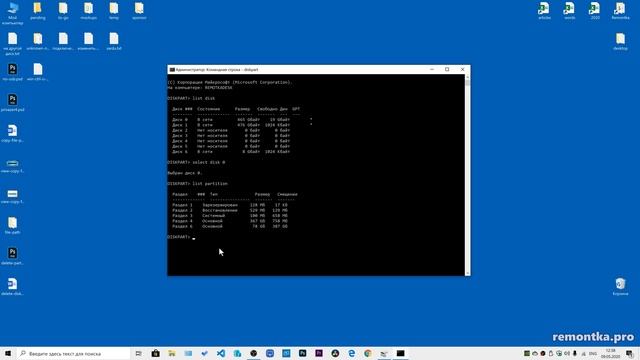Viewport: 640px width, 360px height.
Task: Select the "Remontka" desktop shortcut
Action: (620, 11)
